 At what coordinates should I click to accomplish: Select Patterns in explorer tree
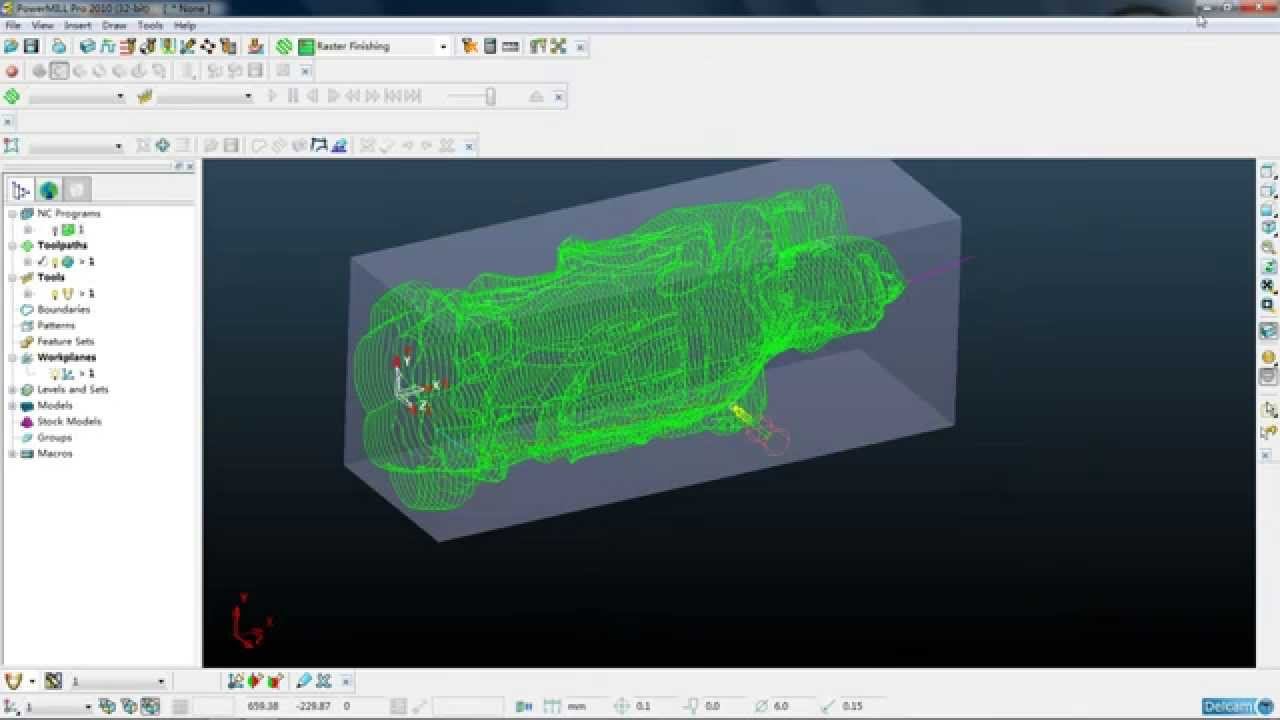click(56, 326)
